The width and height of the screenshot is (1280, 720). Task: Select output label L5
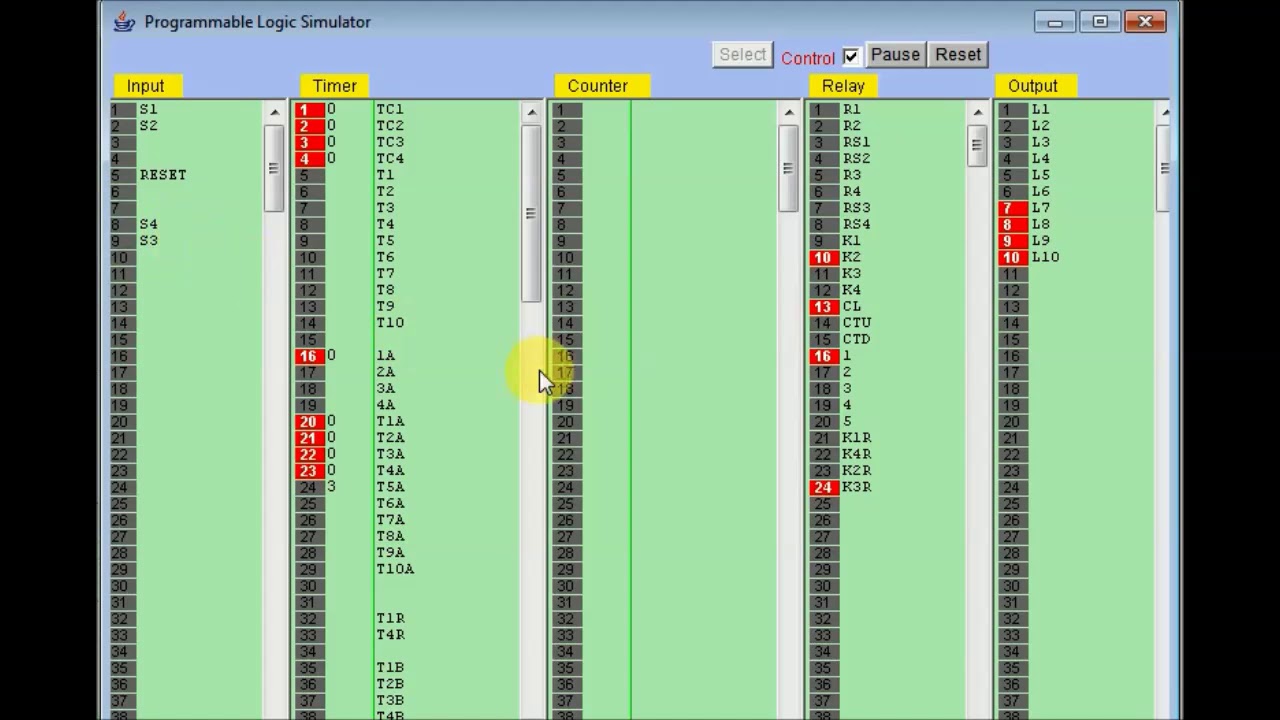point(1040,175)
